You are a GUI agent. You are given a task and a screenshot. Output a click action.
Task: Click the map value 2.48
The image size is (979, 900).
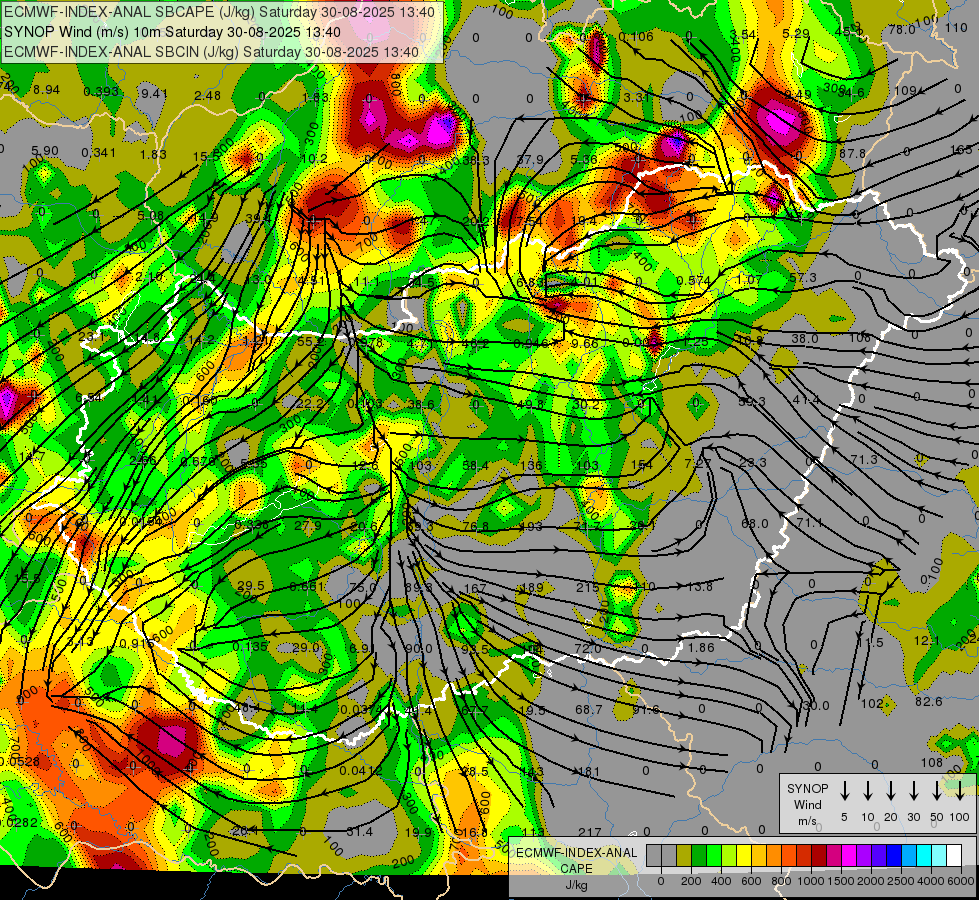(x=207, y=96)
